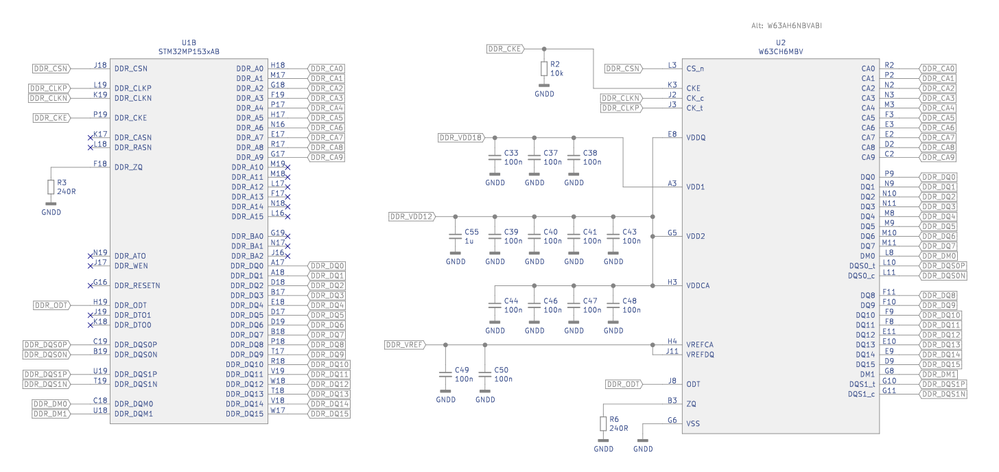The width and height of the screenshot is (999, 472).
Task: Select resistor R6 240R symbol
Action: click(x=603, y=424)
